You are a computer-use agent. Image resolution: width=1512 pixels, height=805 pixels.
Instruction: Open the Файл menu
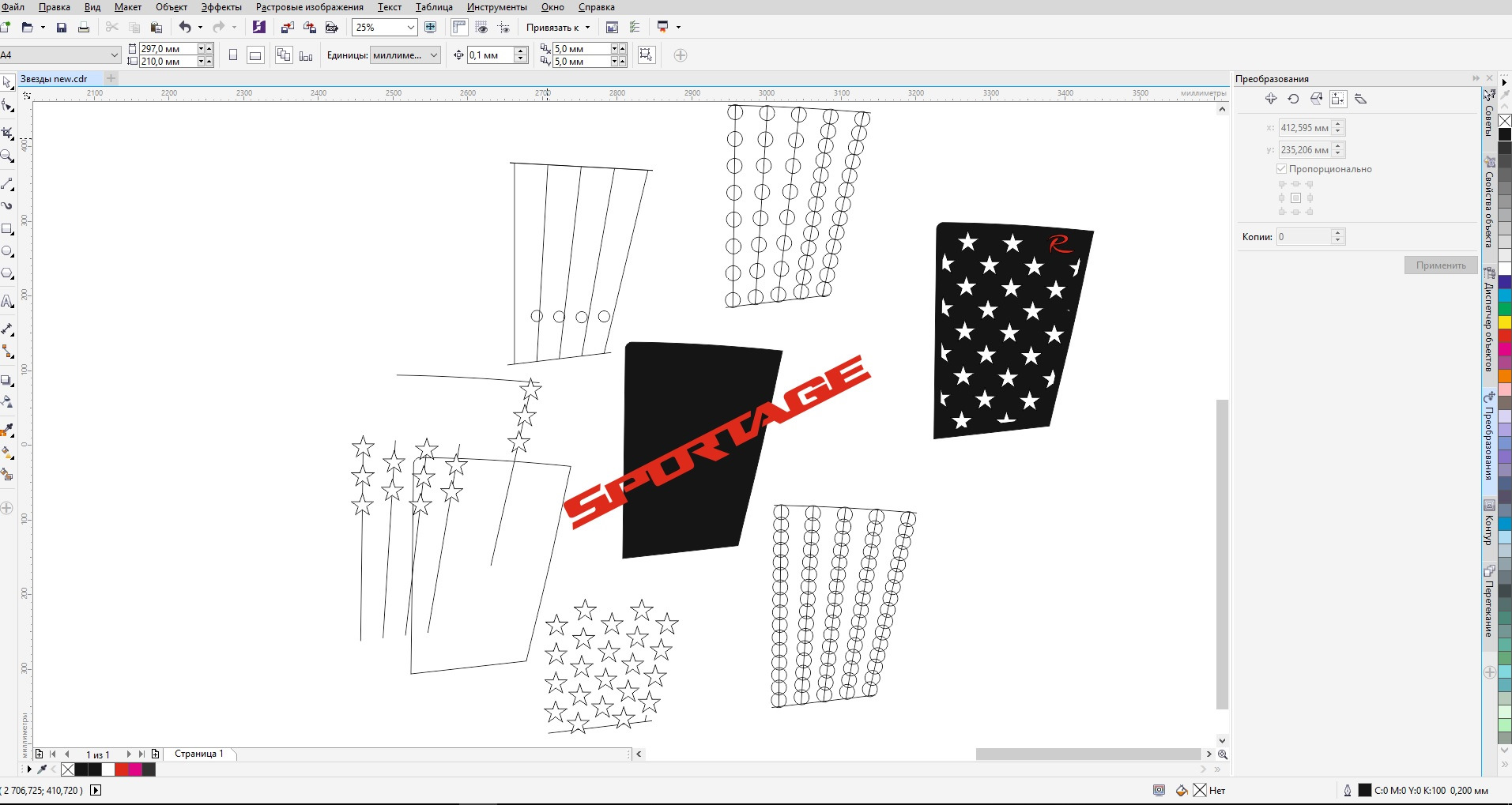click(13, 7)
